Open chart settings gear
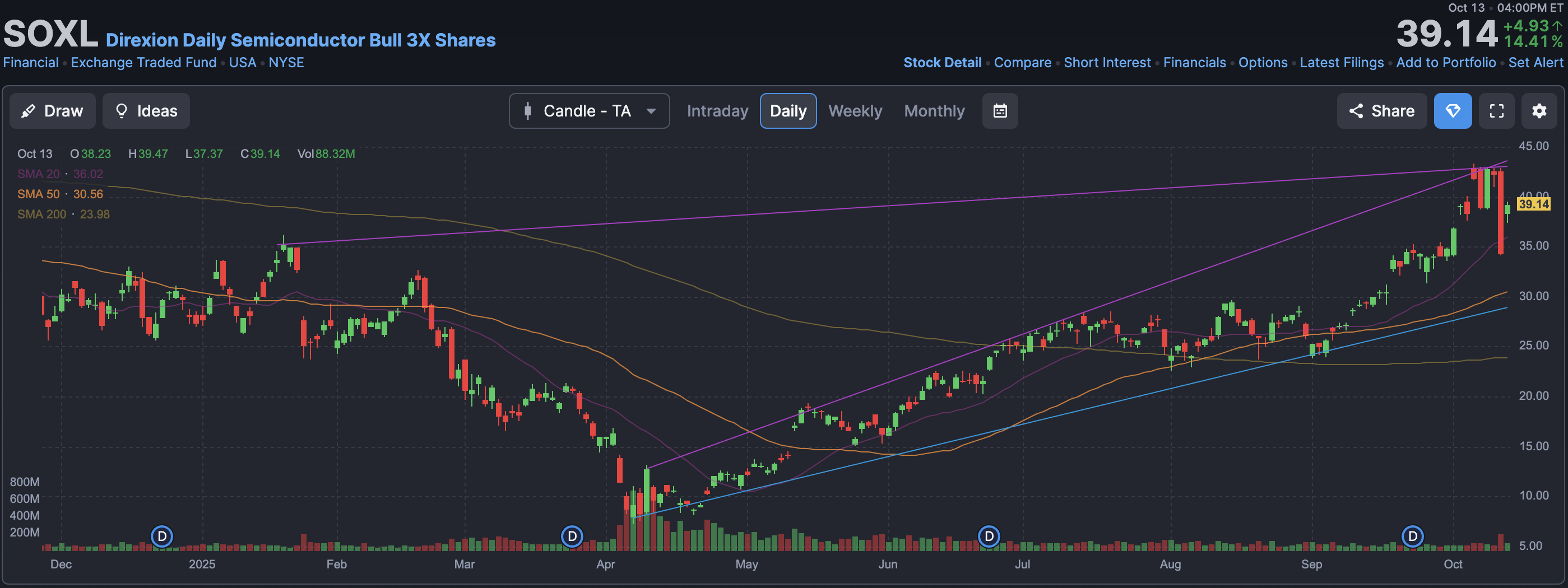The height and width of the screenshot is (588, 1568). point(1539,111)
